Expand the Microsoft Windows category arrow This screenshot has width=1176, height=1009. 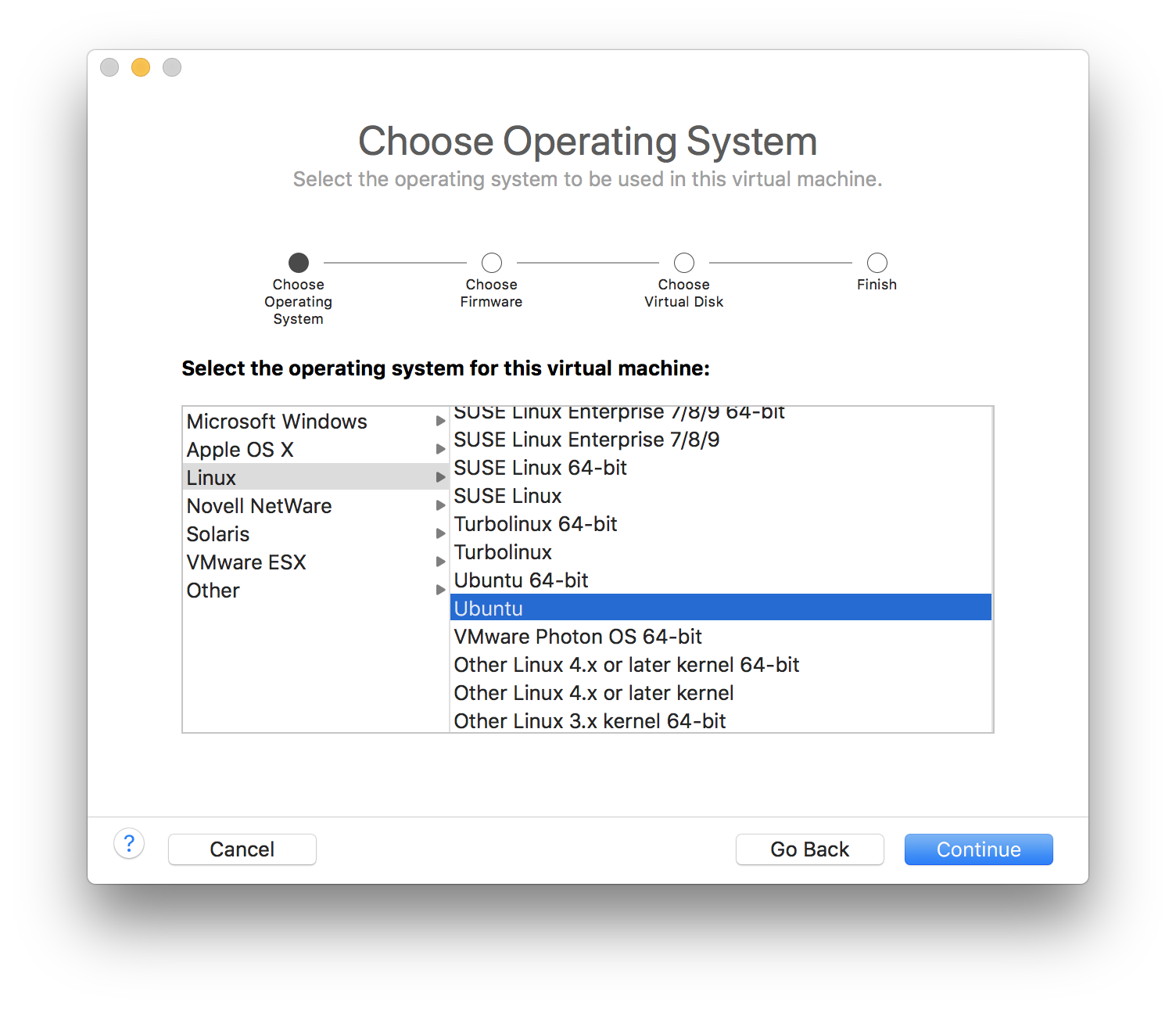pos(440,422)
